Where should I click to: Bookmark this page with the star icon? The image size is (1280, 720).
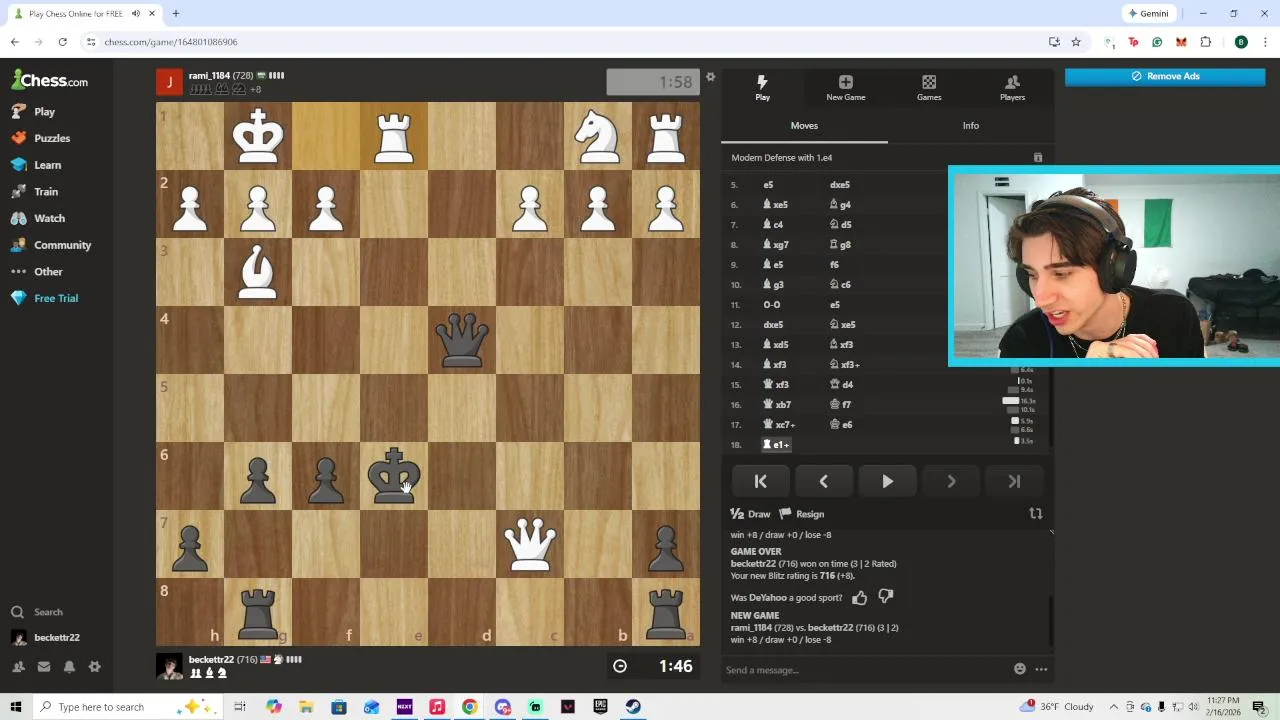point(1076,42)
